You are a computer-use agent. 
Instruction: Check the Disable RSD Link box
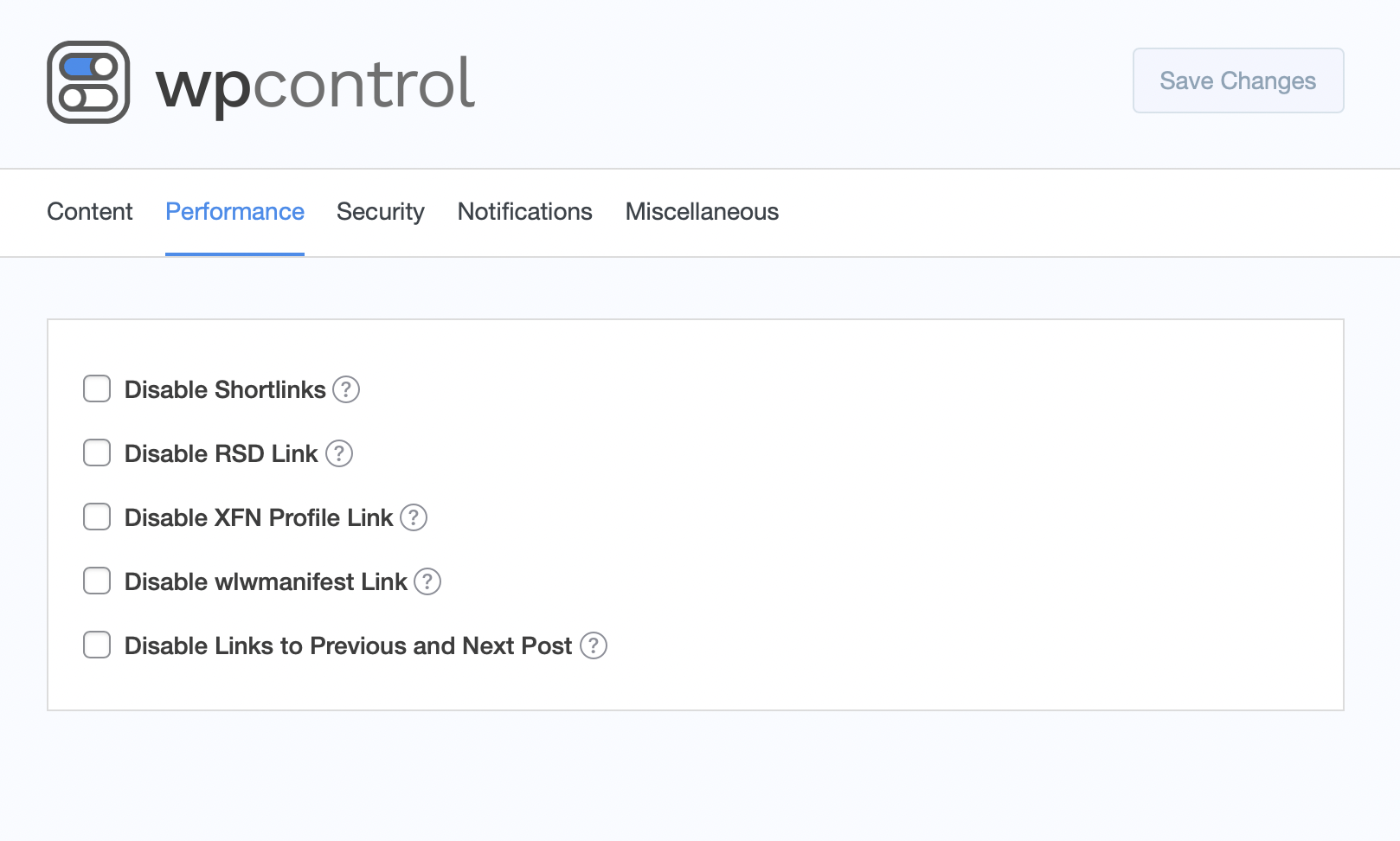(x=97, y=453)
